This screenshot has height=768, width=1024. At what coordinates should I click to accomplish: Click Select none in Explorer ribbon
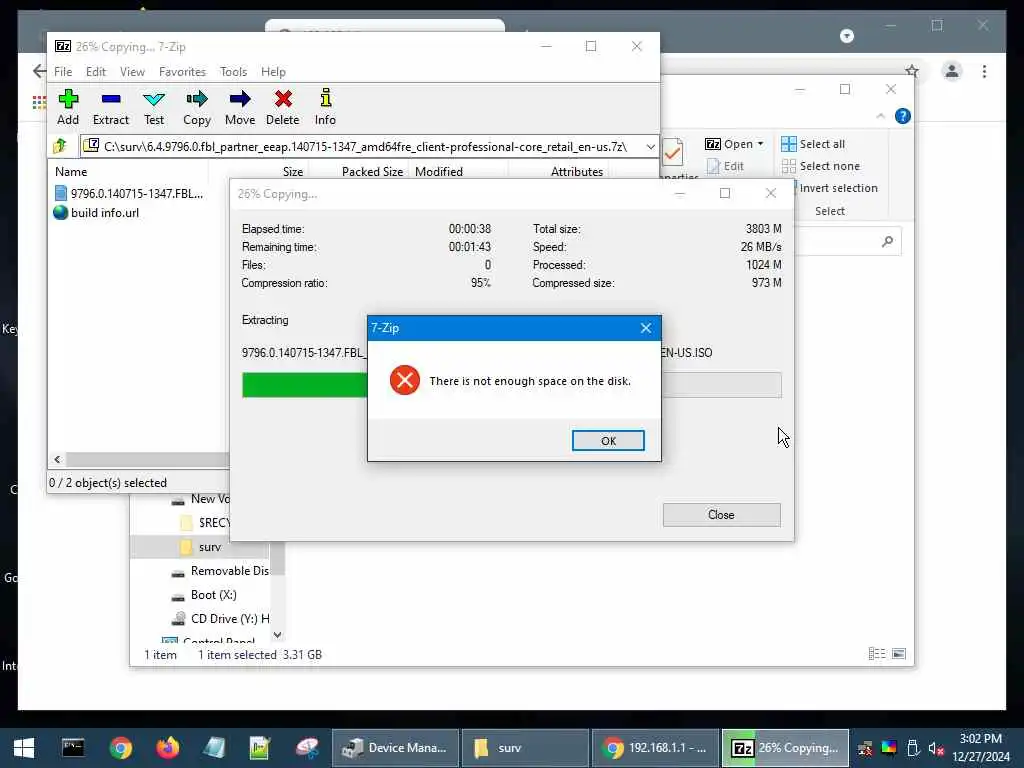[x=821, y=166]
